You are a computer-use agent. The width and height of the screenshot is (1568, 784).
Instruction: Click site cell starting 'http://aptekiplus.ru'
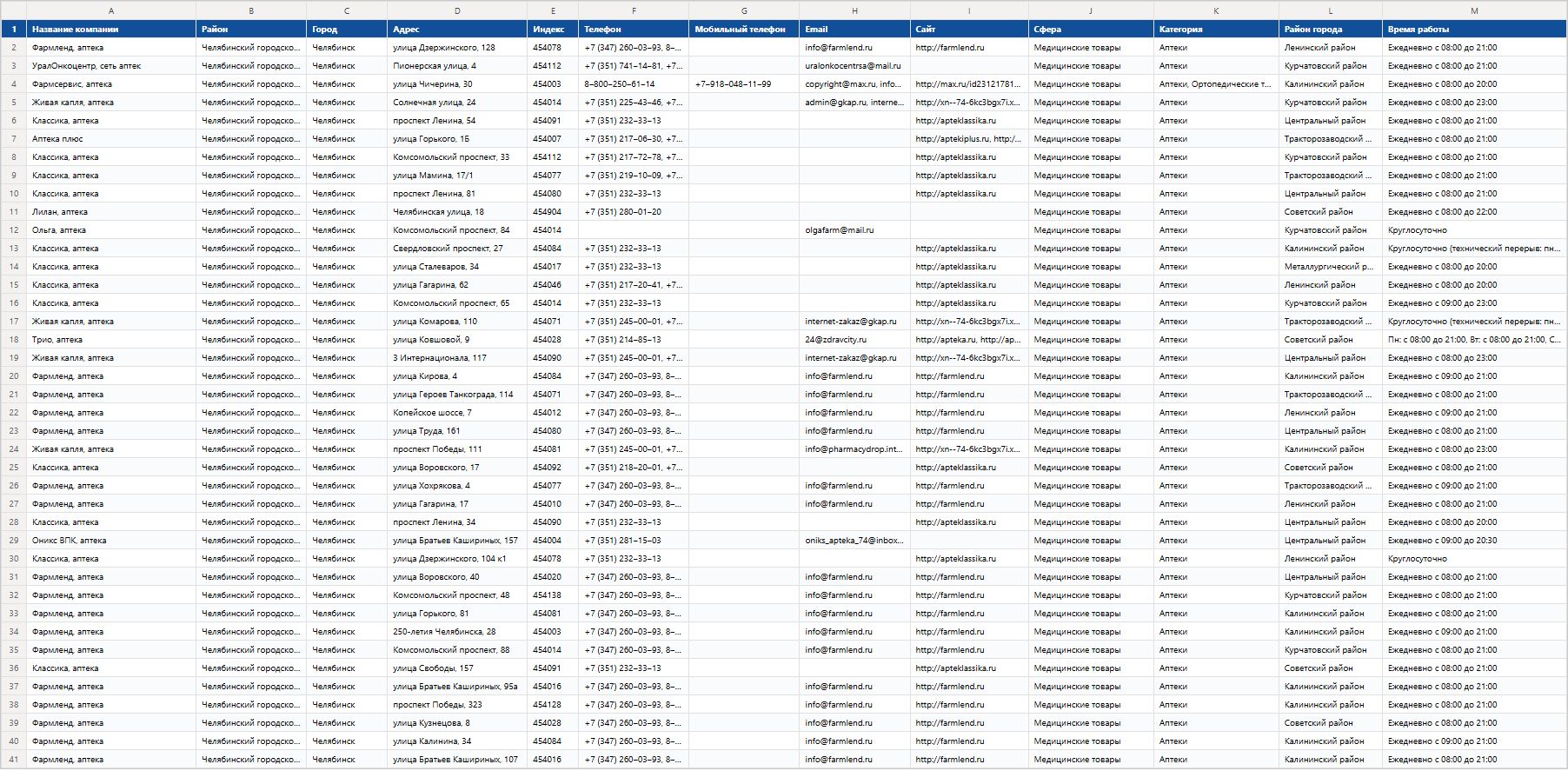point(970,139)
